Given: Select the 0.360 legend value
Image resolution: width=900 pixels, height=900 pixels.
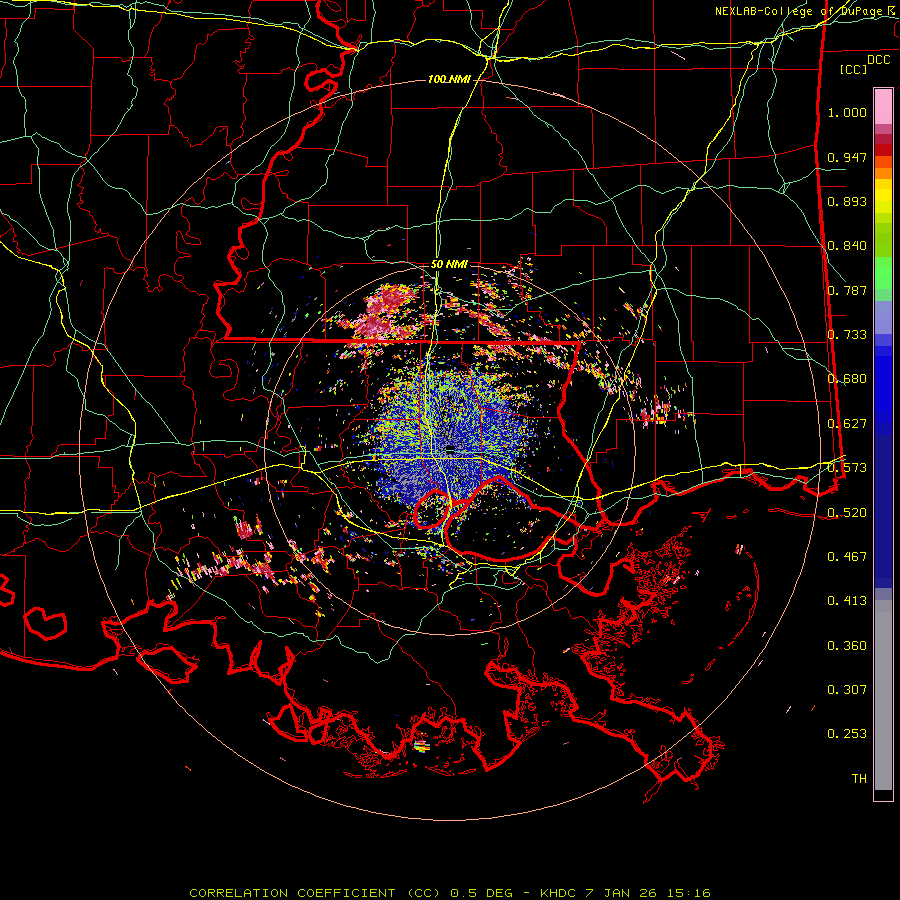Looking at the screenshot, I should click(847, 646).
